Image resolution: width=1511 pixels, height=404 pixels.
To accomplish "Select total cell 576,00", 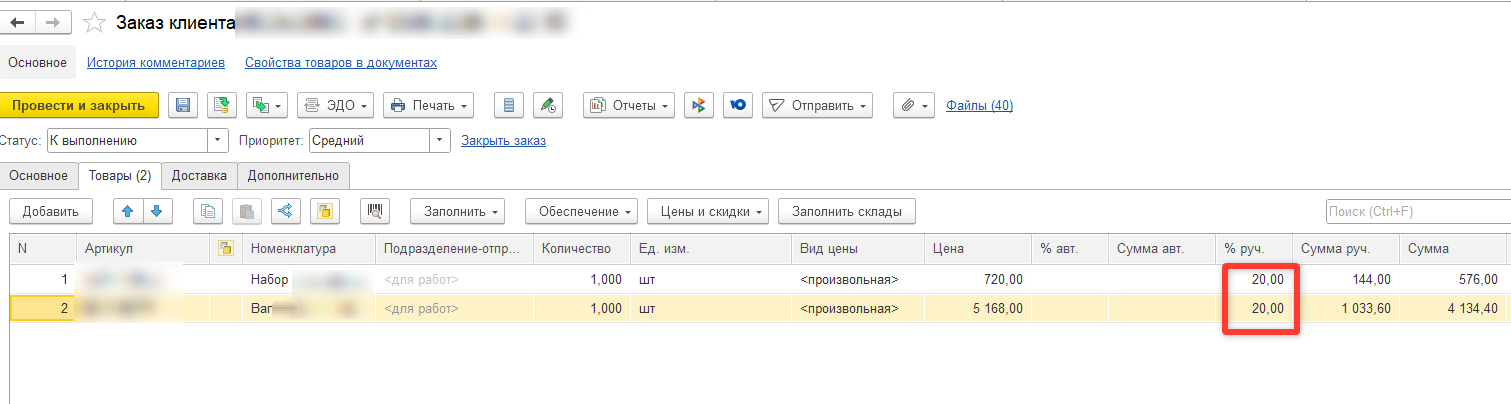I will click(x=1453, y=279).
